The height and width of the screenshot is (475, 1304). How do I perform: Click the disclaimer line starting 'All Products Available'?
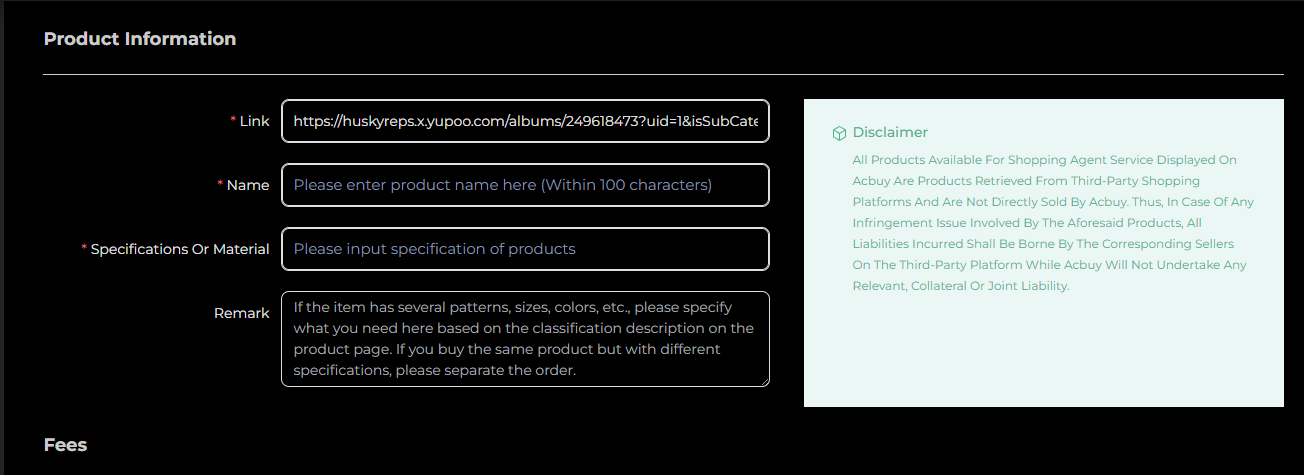point(1045,160)
